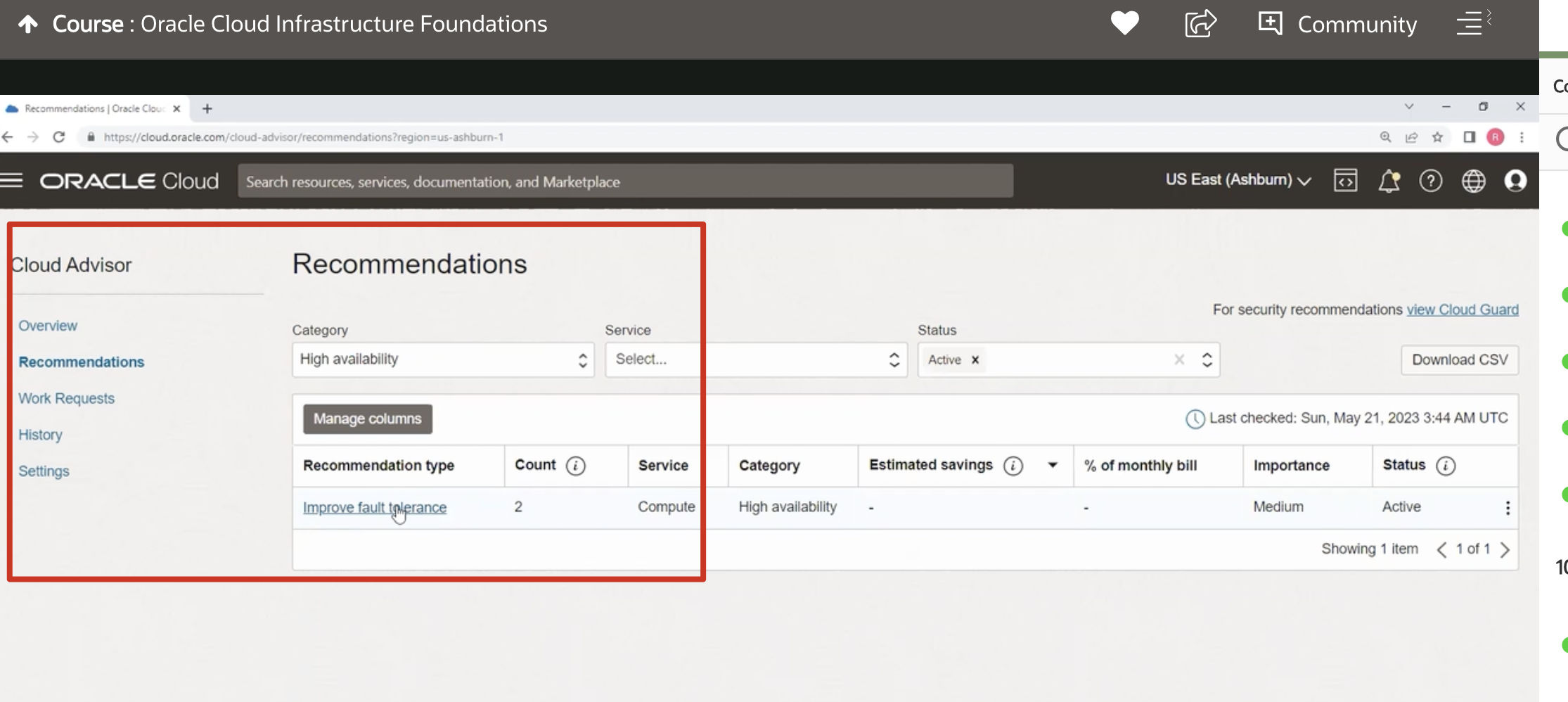This screenshot has height=702, width=1568.
Task: Click the Oracle Cloud search field
Action: pyautogui.click(x=625, y=181)
